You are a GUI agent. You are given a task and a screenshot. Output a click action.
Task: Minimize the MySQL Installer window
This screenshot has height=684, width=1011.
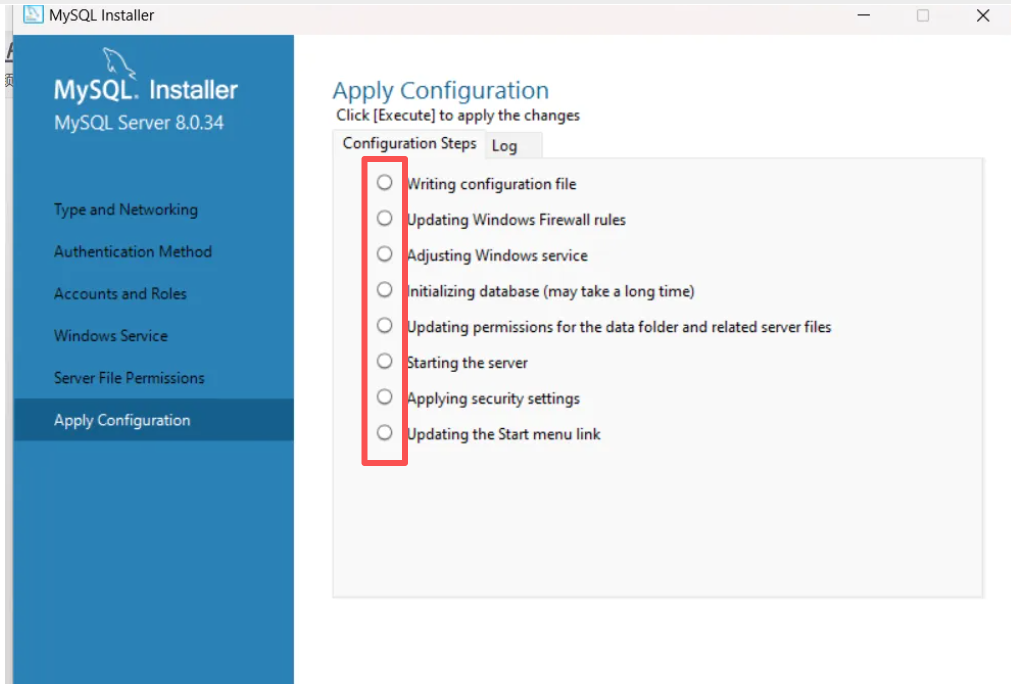[x=863, y=15]
